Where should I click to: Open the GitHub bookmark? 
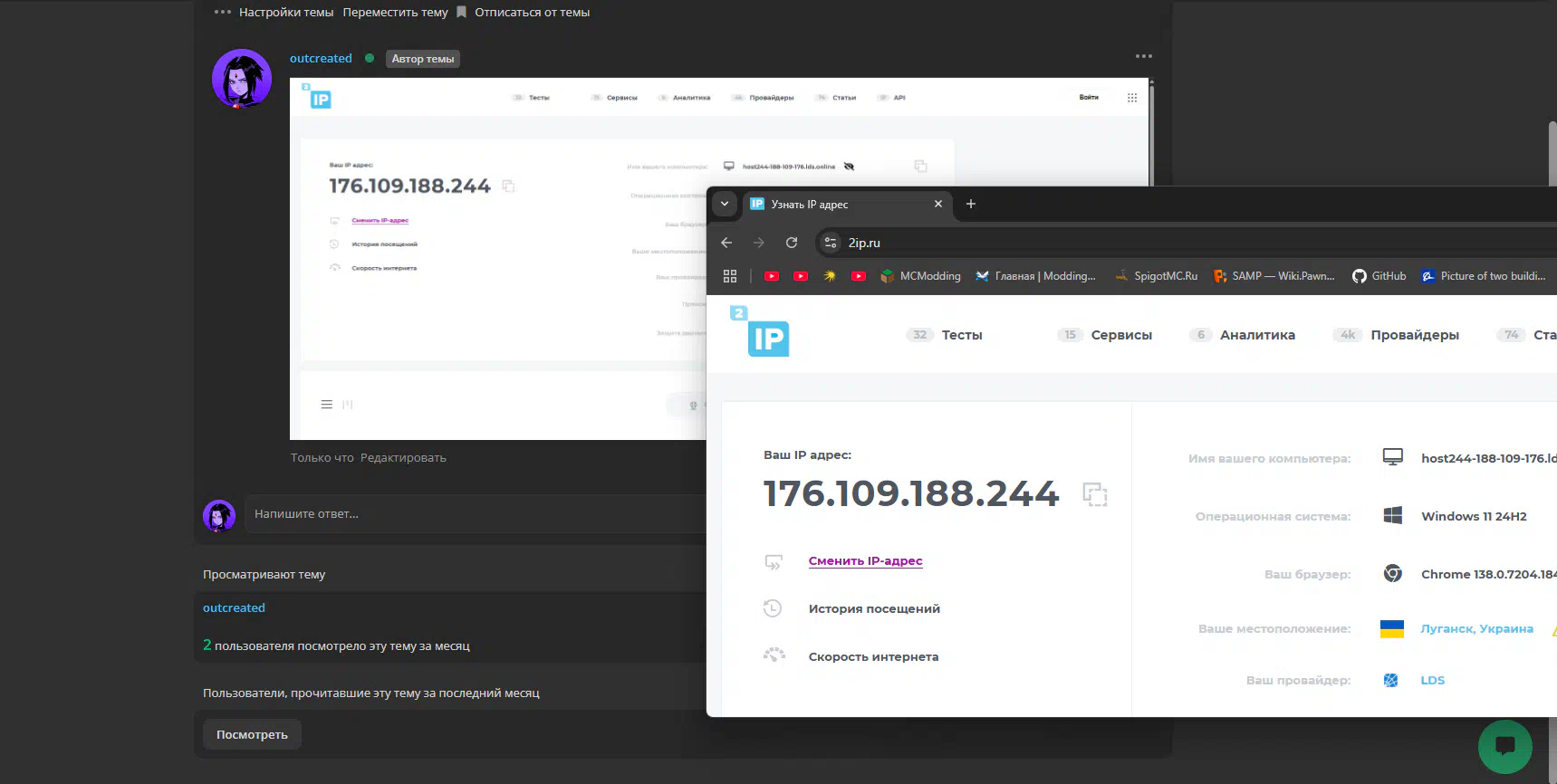[x=1379, y=276]
